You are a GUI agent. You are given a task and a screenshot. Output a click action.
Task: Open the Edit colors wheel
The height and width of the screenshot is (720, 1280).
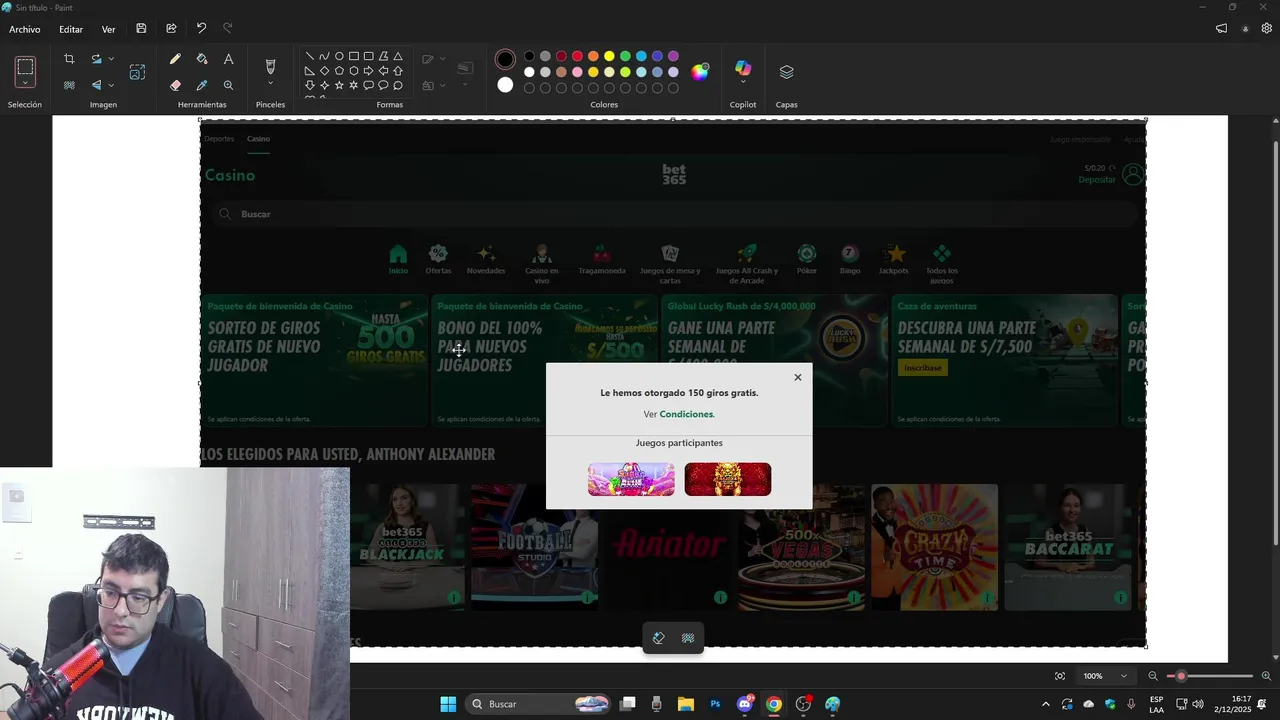700,71
